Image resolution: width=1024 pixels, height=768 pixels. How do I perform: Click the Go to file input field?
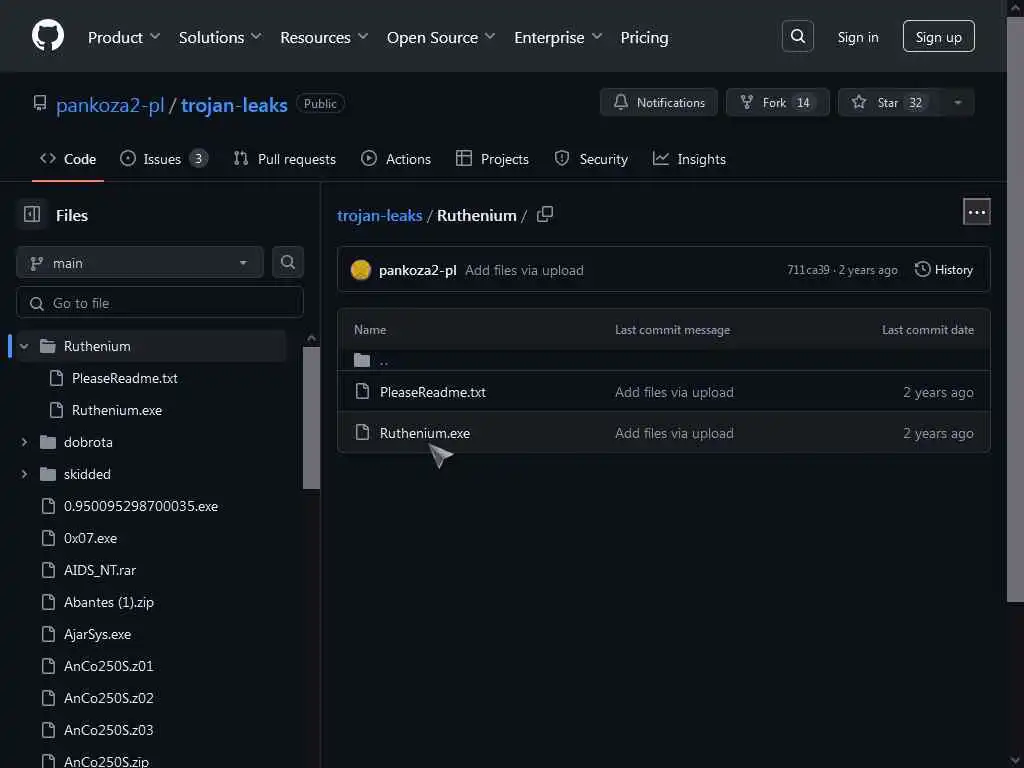160,303
